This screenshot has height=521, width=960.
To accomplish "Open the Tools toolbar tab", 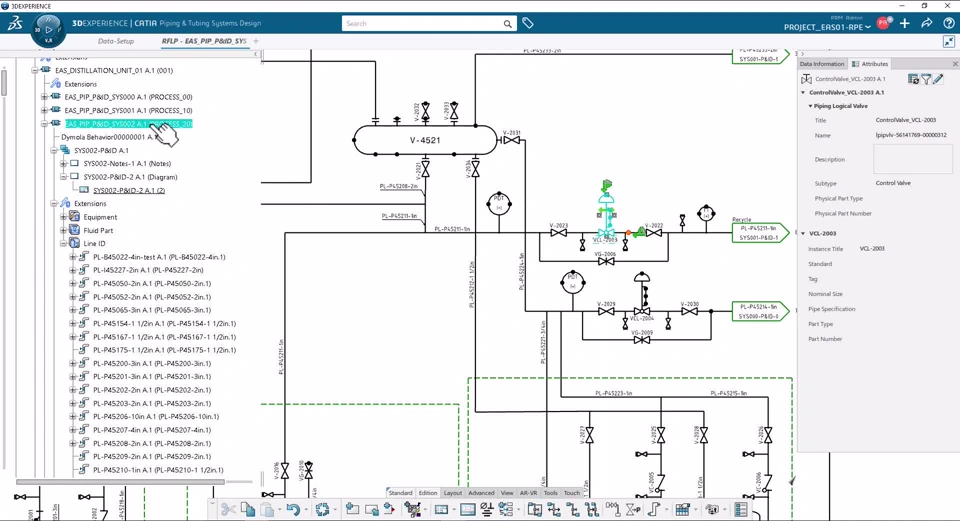I will 551,493.
